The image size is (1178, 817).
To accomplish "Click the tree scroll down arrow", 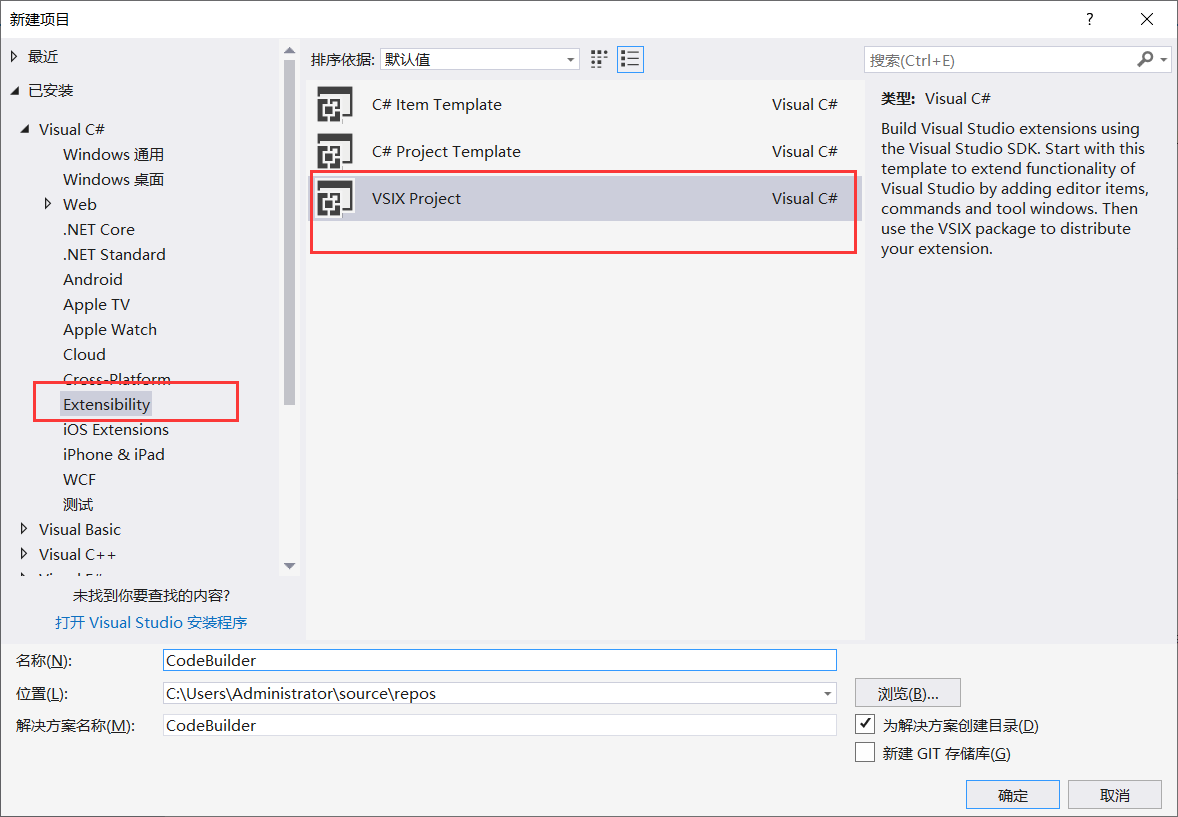I will point(289,566).
